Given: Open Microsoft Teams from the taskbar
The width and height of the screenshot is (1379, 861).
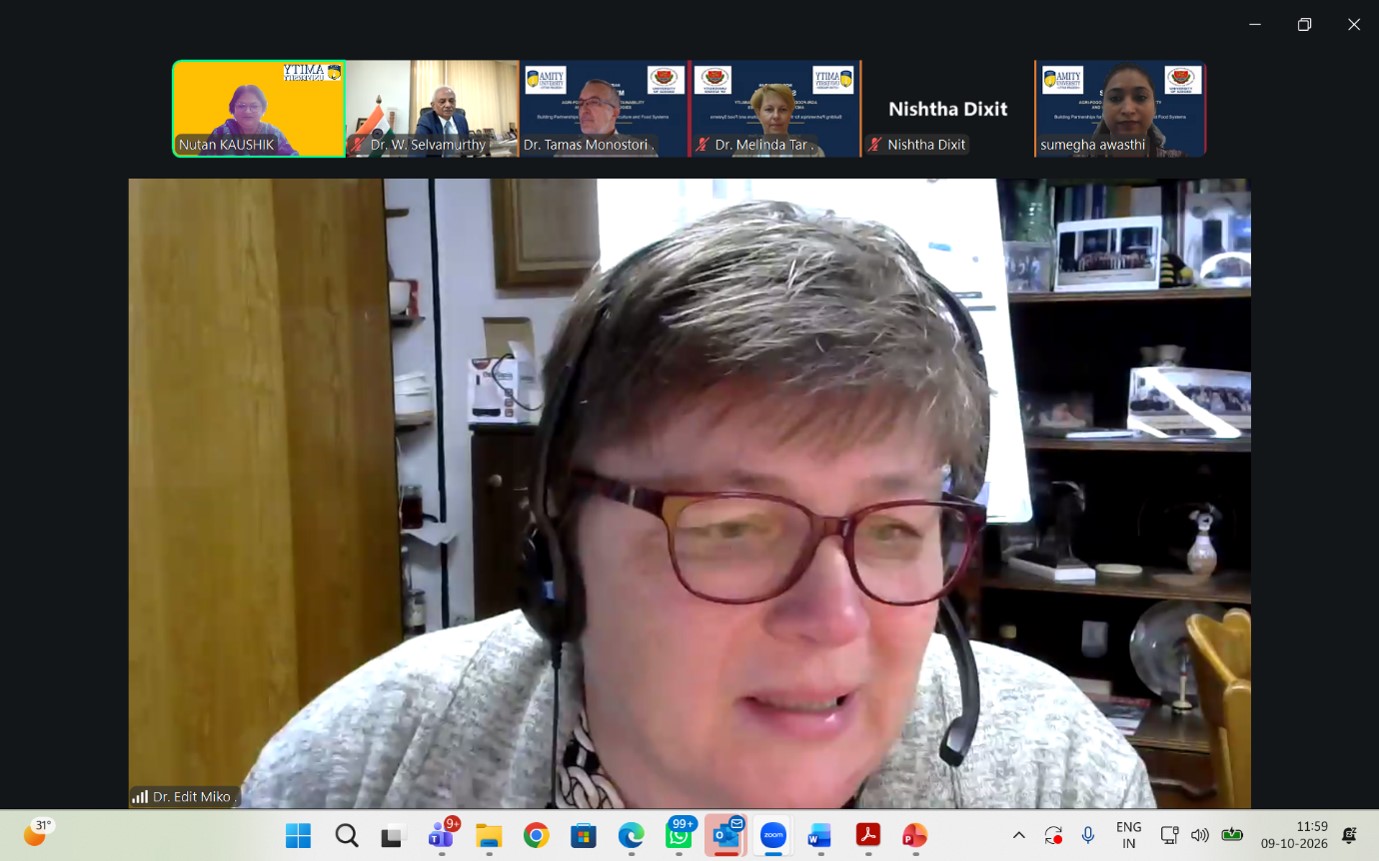Looking at the screenshot, I should coord(441,836).
